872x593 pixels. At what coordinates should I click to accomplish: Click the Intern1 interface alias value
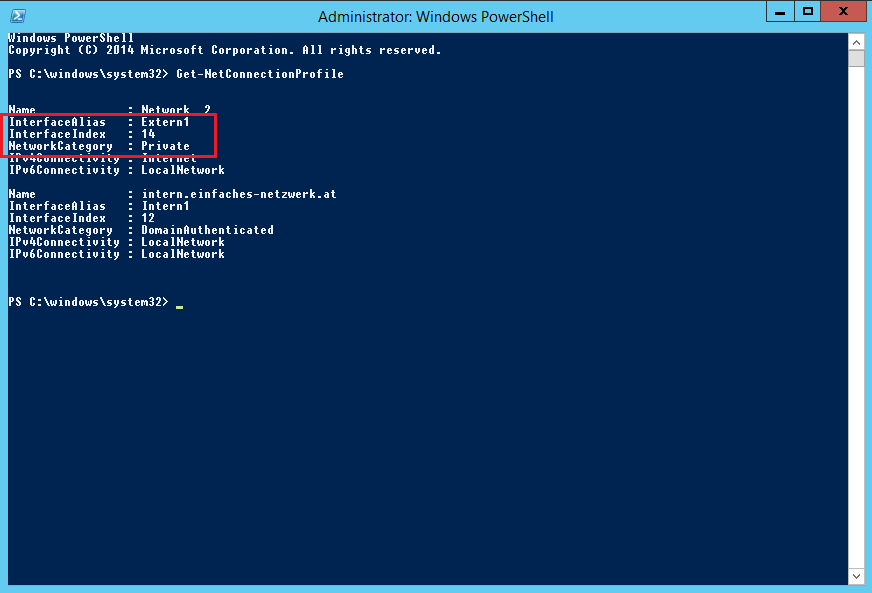(165, 206)
